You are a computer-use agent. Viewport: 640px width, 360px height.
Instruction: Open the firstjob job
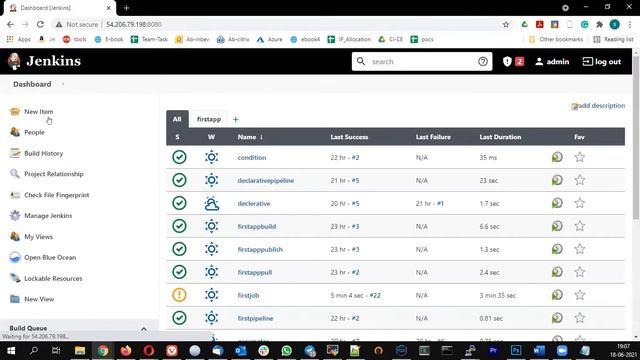pyautogui.click(x=248, y=295)
